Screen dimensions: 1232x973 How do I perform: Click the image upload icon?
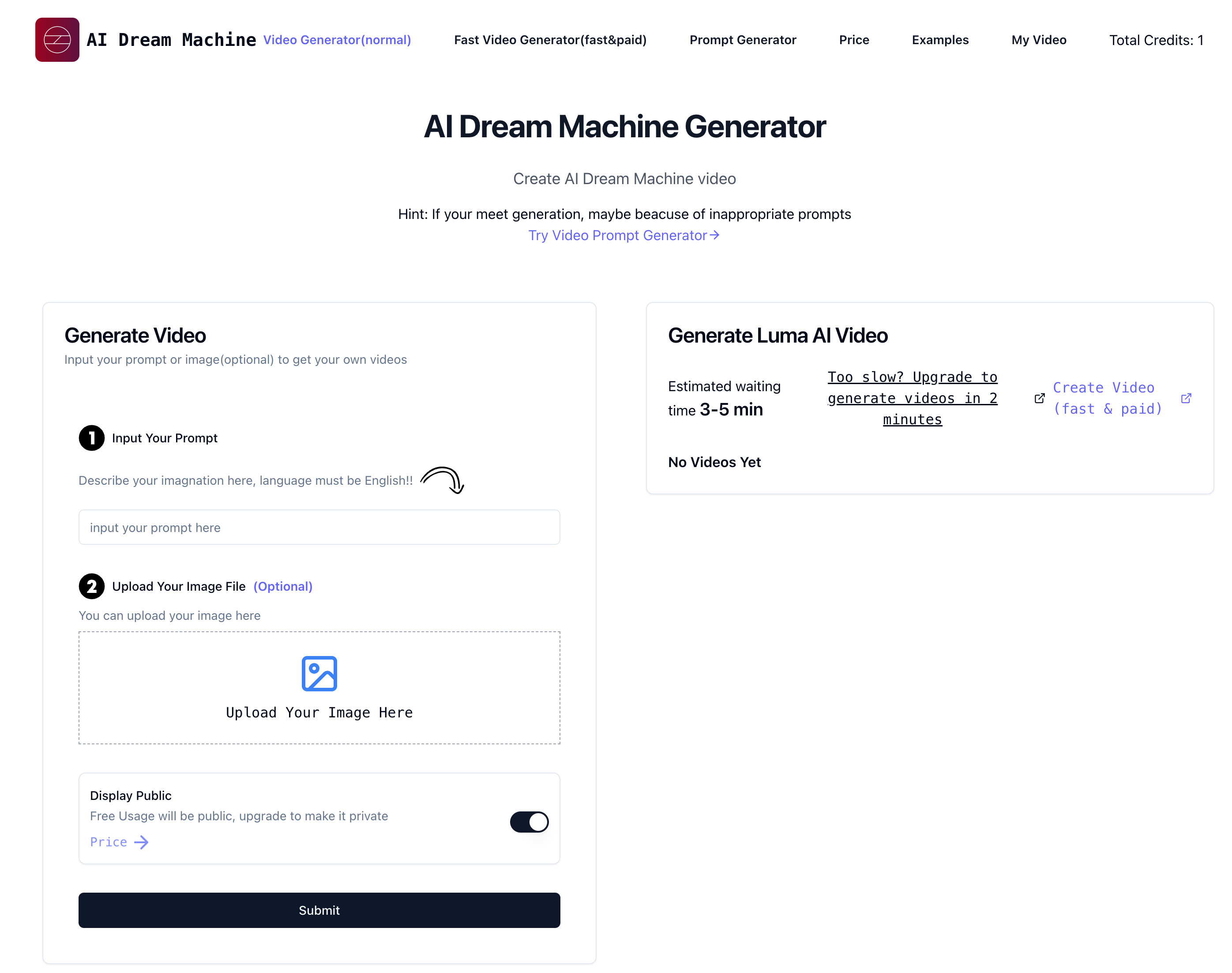[x=319, y=673]
